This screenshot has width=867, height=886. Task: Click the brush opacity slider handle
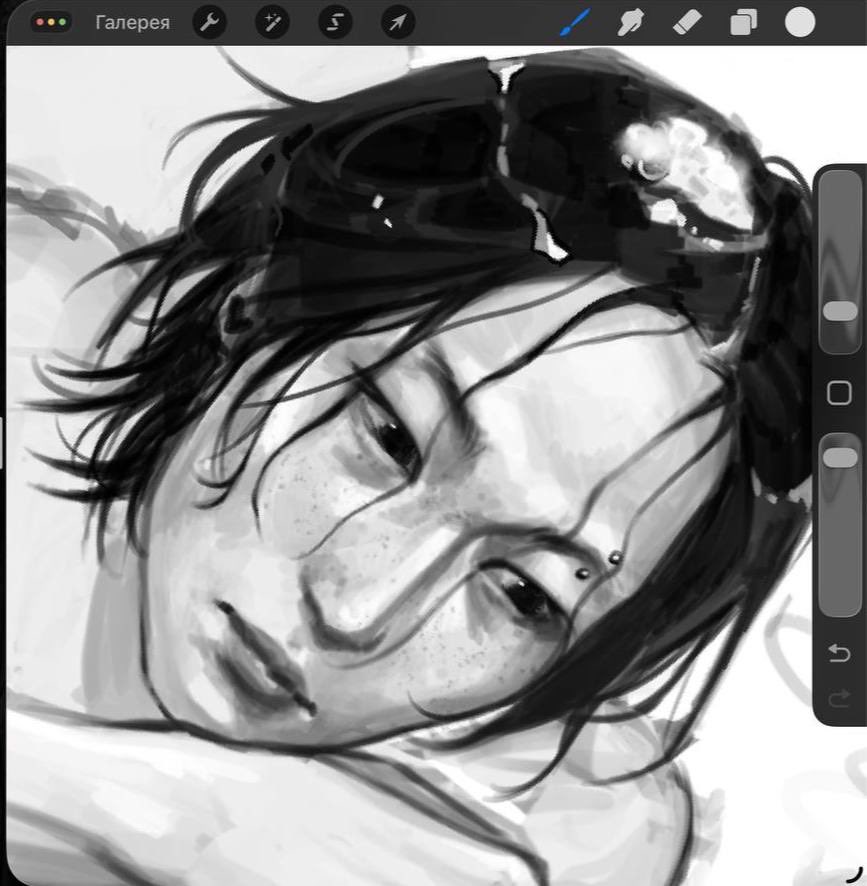(840, 458)
